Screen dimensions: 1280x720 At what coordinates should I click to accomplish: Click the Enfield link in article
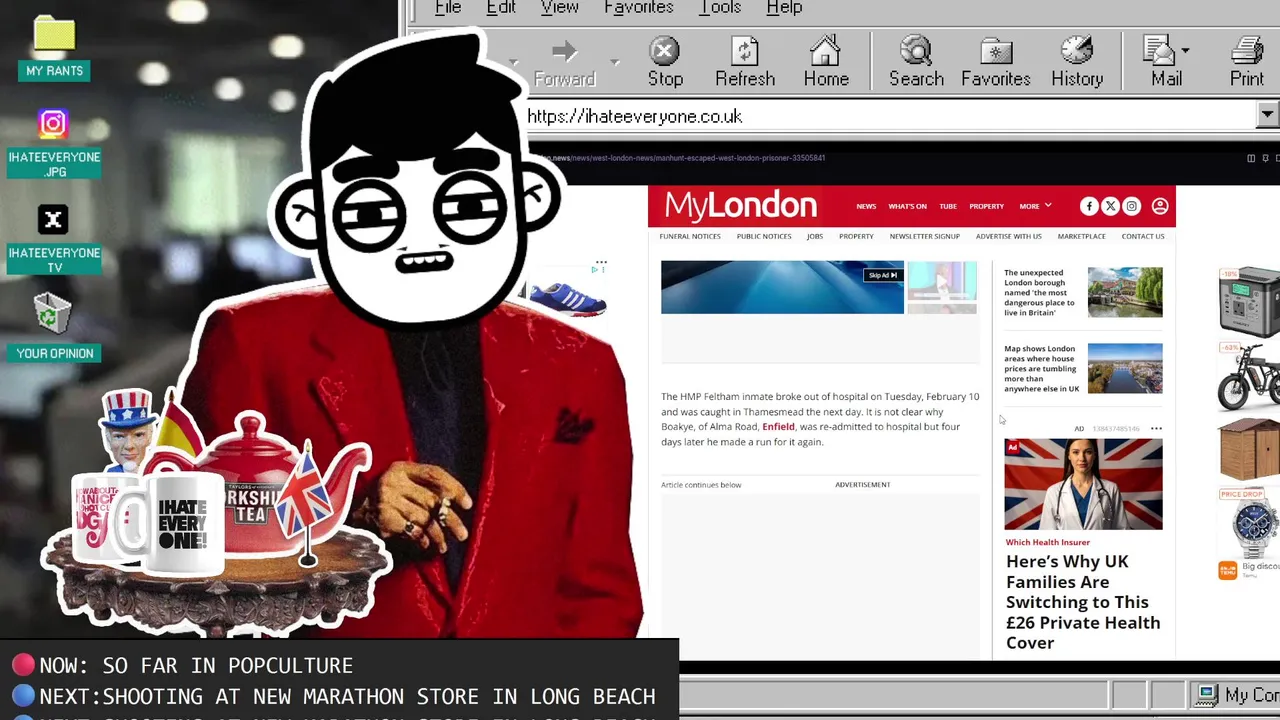(778, 427)
